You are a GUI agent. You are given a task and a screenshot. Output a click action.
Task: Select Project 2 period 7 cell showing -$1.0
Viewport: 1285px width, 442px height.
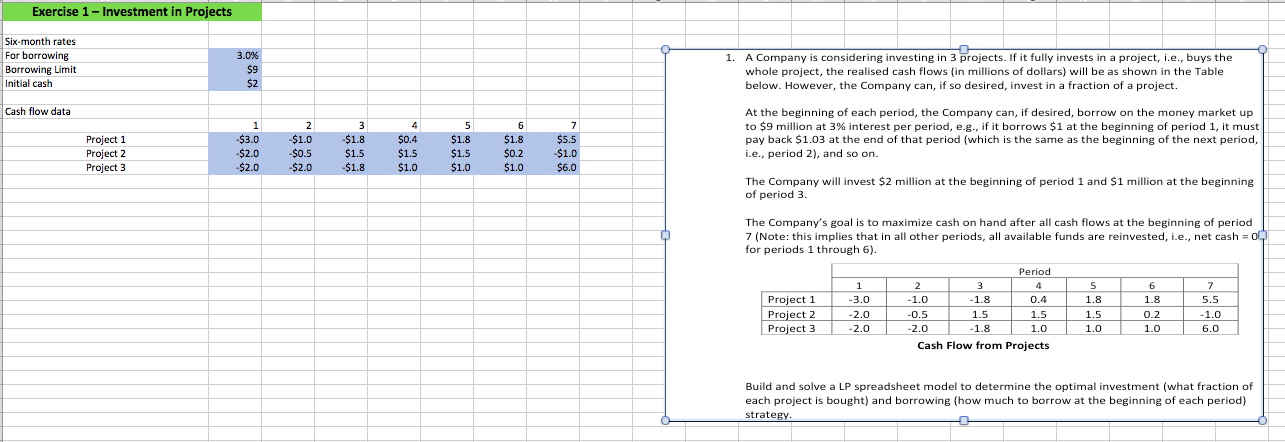click(552, 154)
